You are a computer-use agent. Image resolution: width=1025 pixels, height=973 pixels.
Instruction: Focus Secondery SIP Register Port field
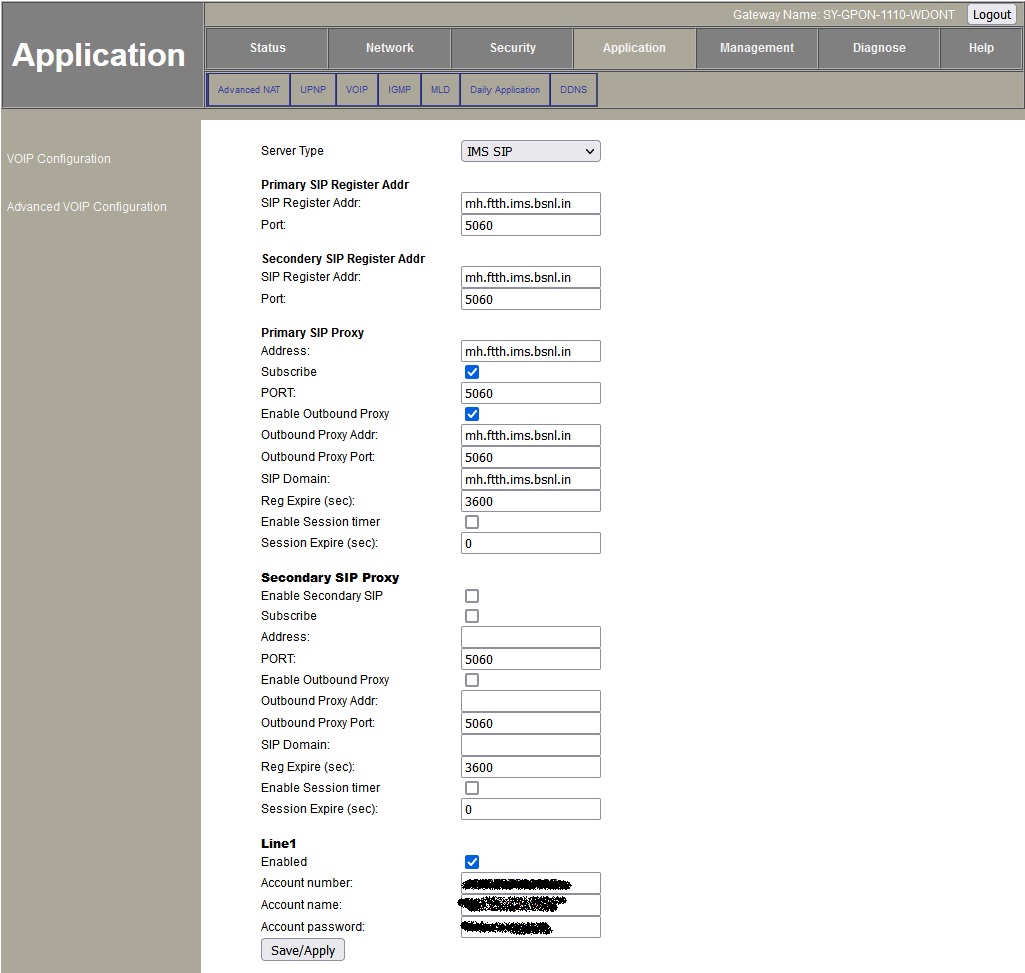(530, 299)
